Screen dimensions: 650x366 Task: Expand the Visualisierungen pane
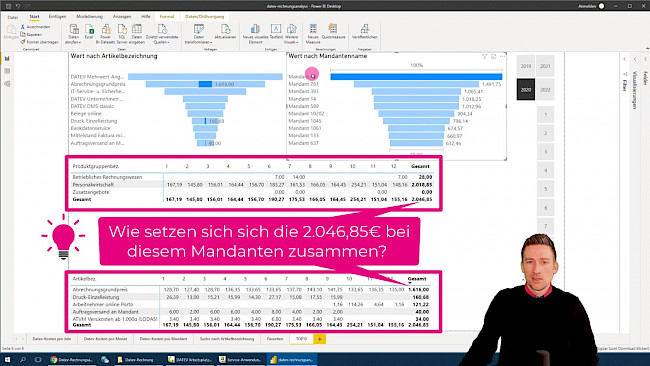pyautogui.click(x=635, y=59)
